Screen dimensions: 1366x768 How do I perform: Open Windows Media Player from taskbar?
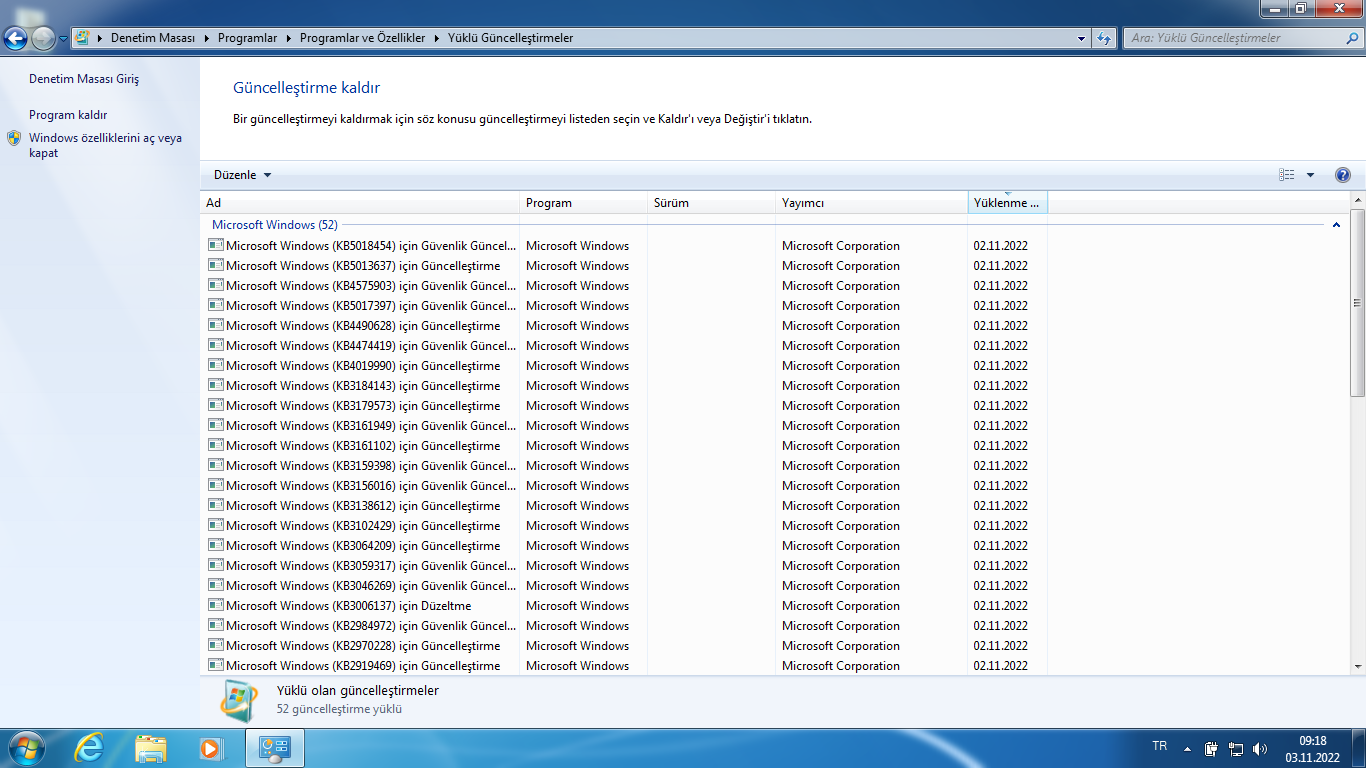coord(210,747)
